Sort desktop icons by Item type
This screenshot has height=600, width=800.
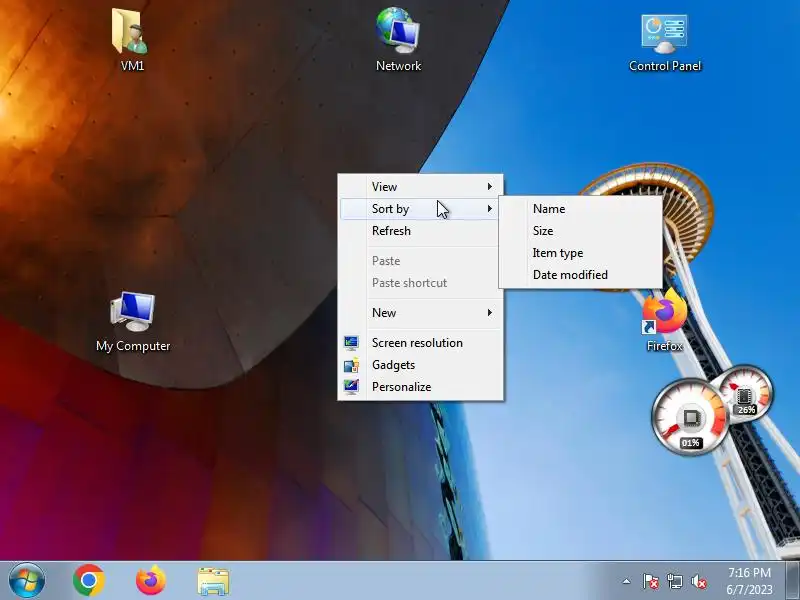click(581, 253)
